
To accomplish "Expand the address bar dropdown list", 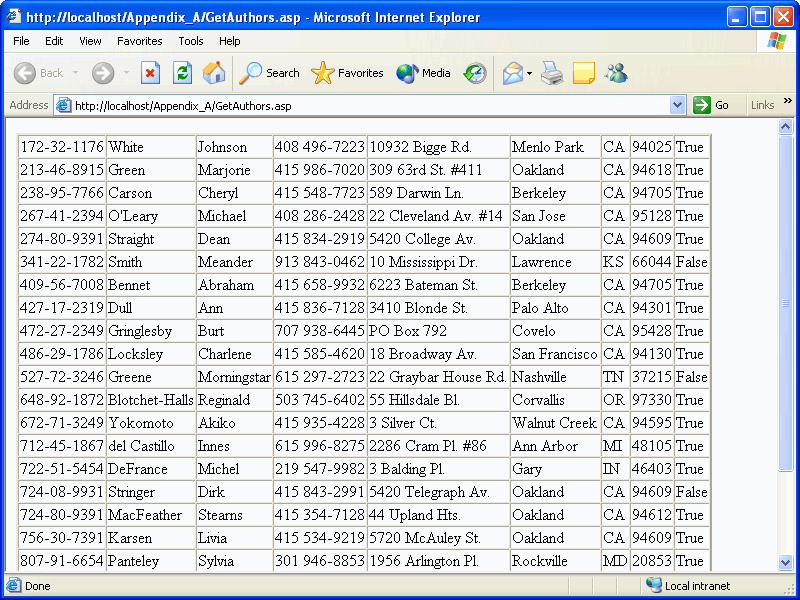I will 677,105.
